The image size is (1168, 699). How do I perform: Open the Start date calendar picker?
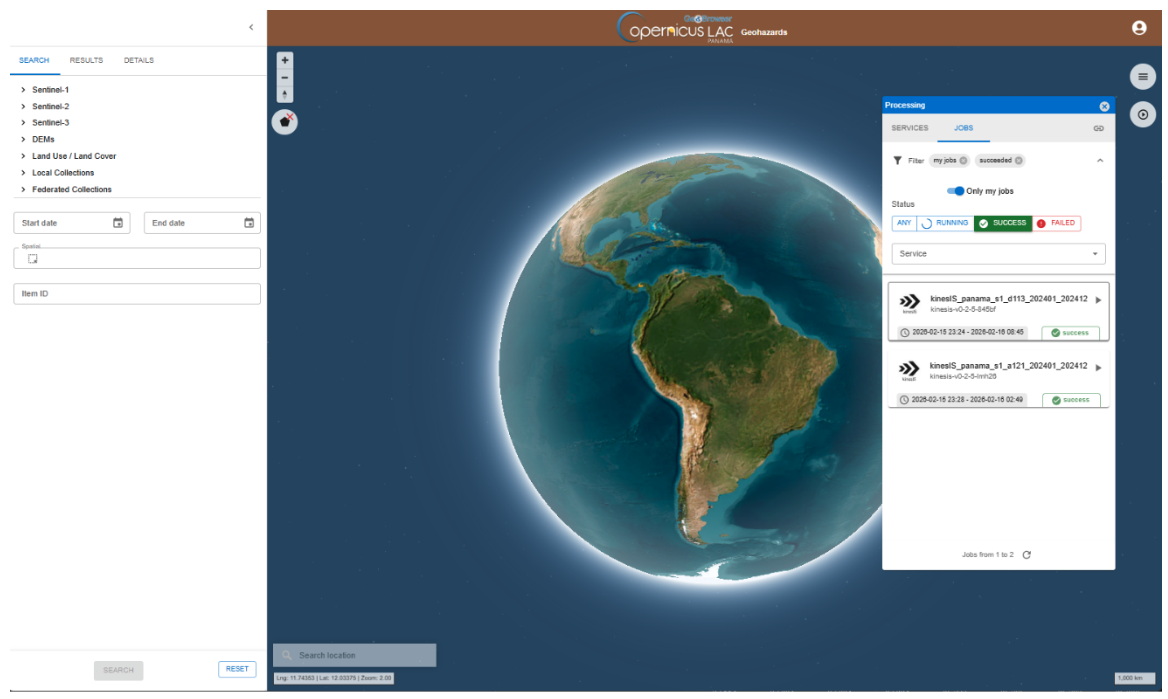pos(118,223)
